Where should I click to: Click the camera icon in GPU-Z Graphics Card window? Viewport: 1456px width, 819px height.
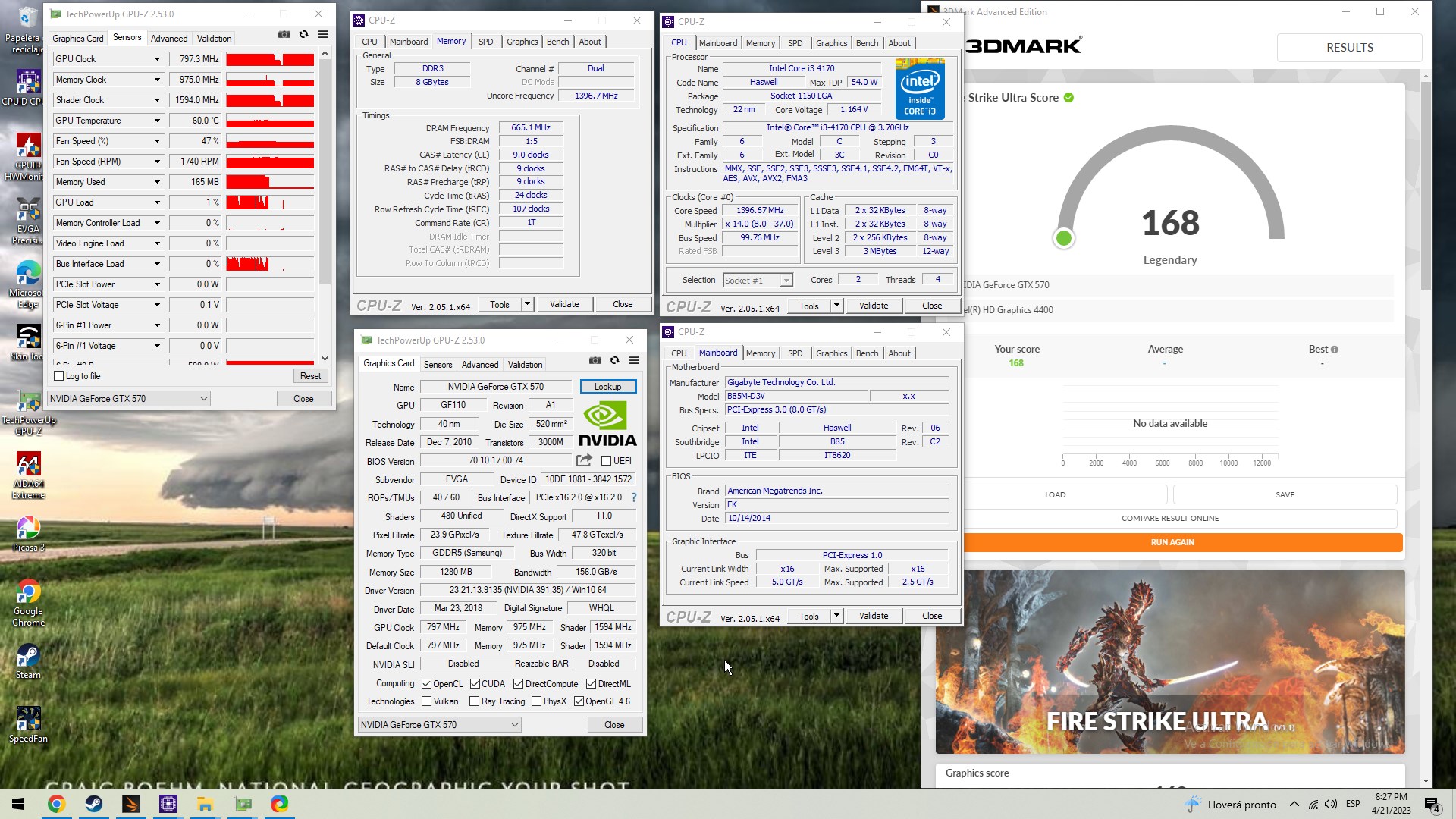(595, 361)
